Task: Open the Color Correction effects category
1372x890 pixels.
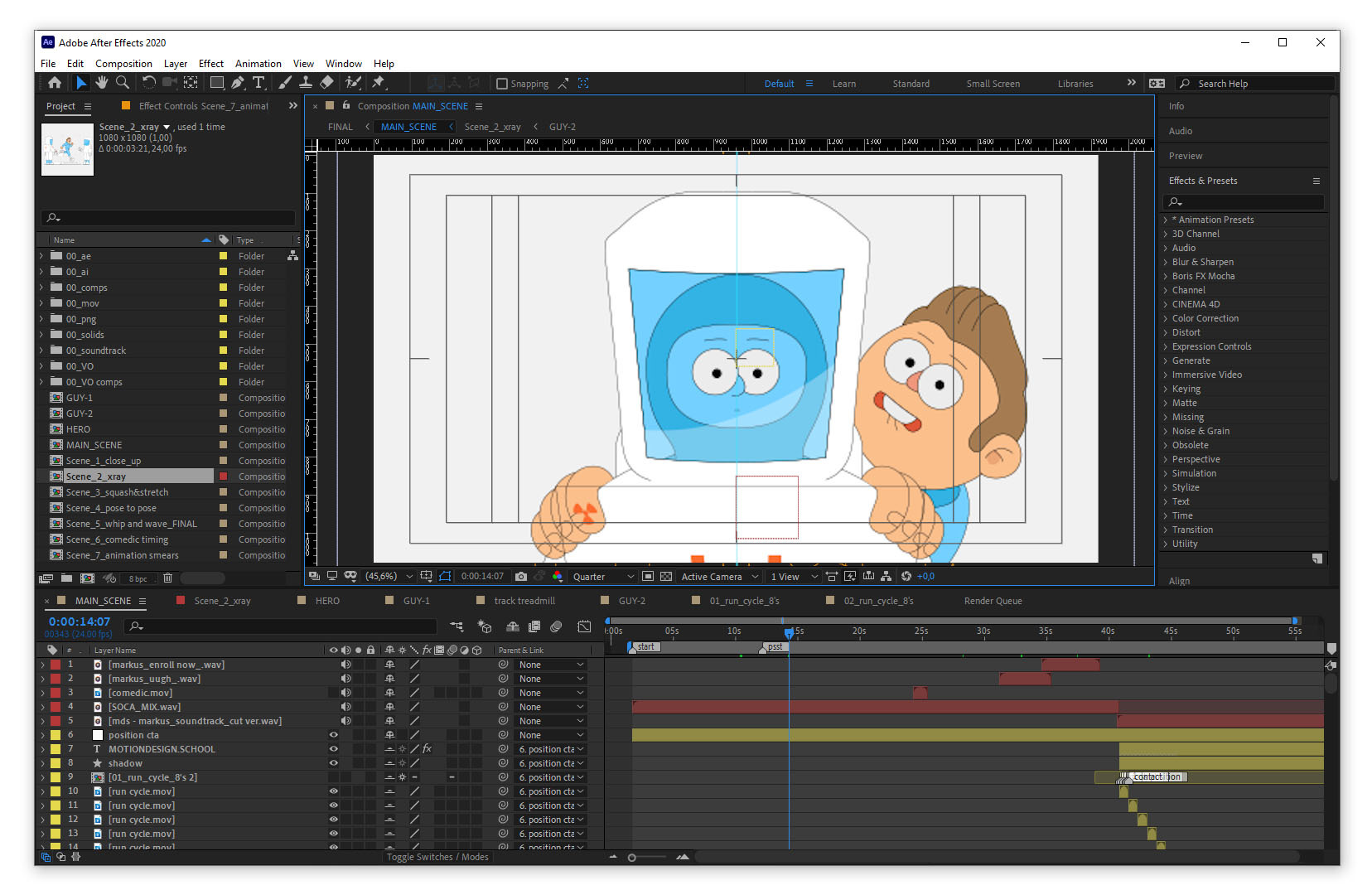Action: point(1204,318)
